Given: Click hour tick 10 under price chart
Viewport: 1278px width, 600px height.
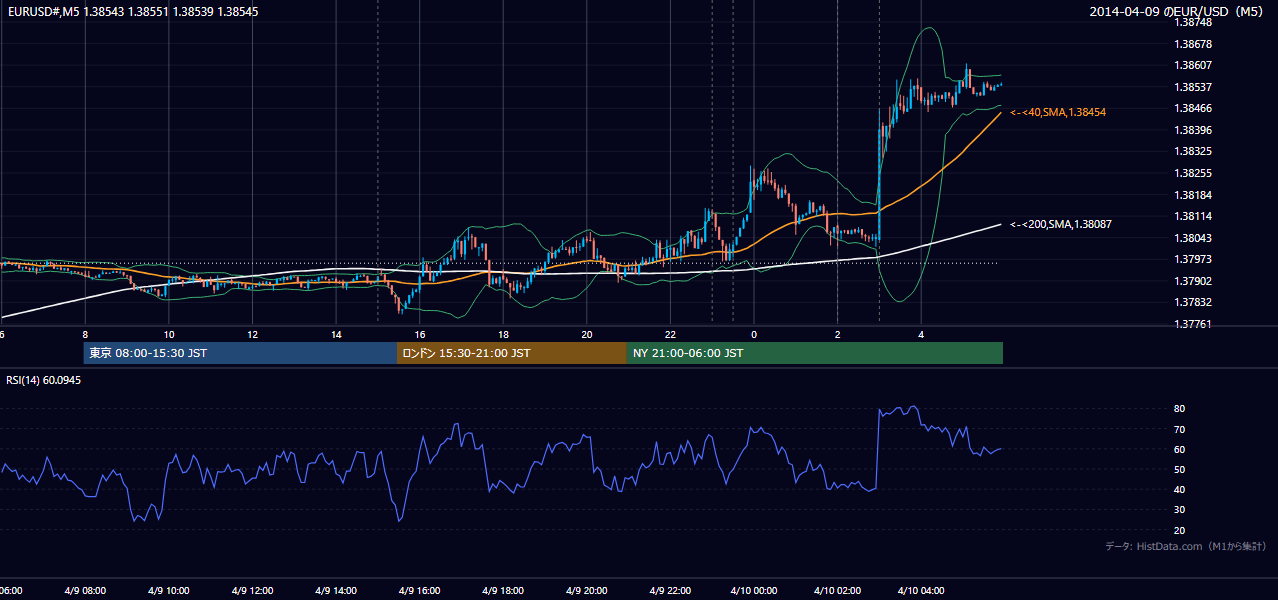Looking at the screenshot, I should (169, 334).
